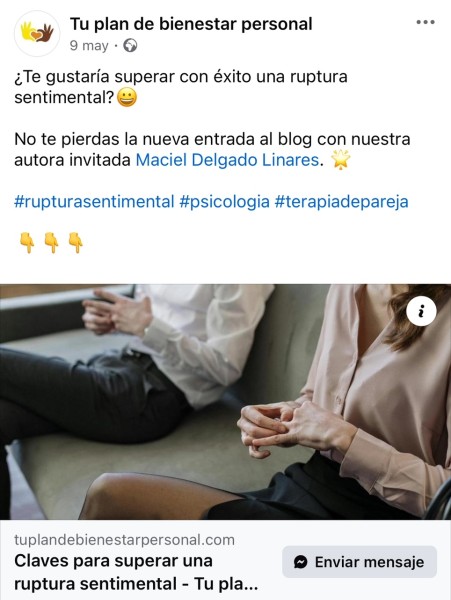Click the last pointing-down hand emoji
451x600 pixels.
(76, 243)
